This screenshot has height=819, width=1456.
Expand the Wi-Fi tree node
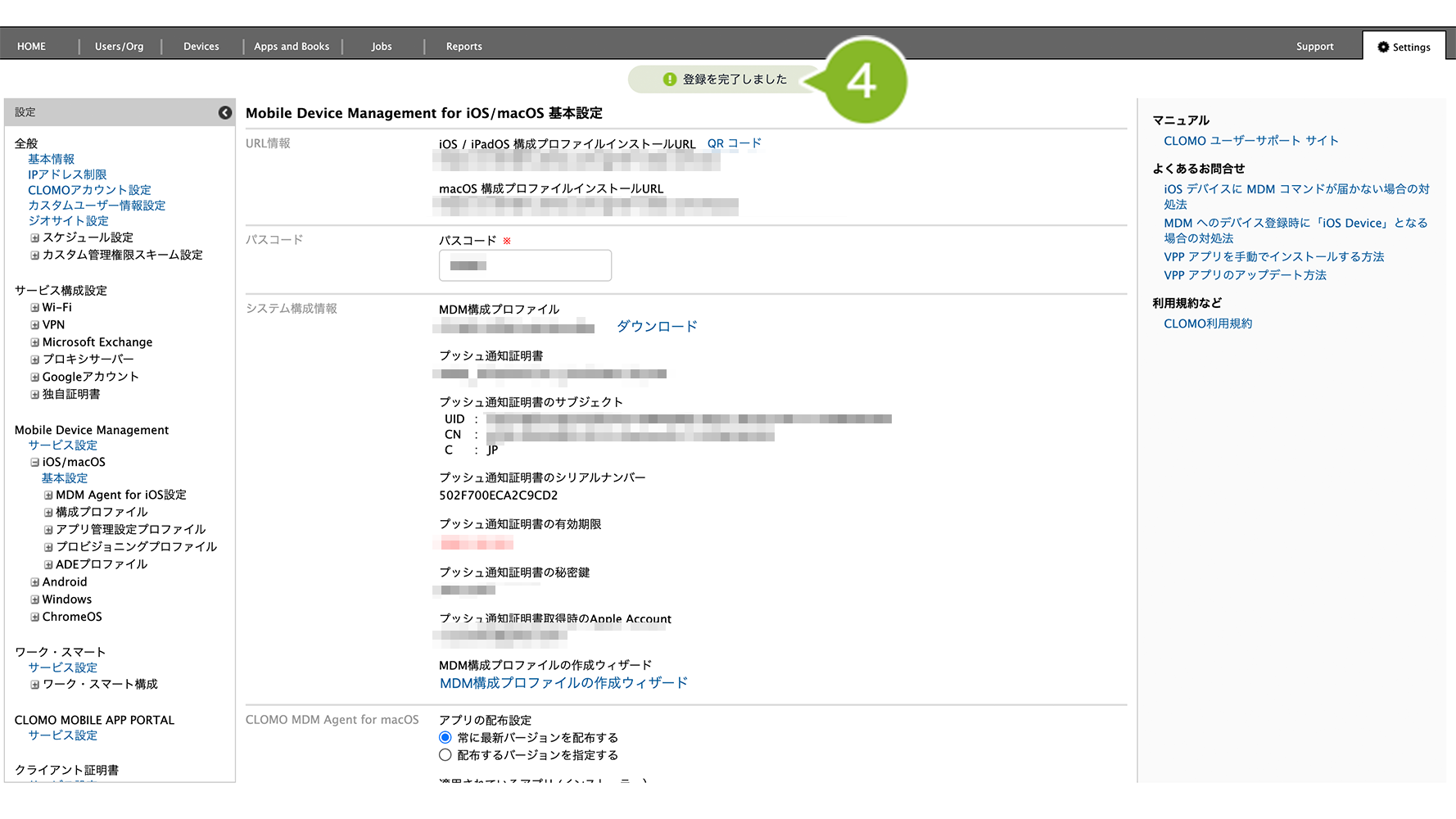[35, 308]
